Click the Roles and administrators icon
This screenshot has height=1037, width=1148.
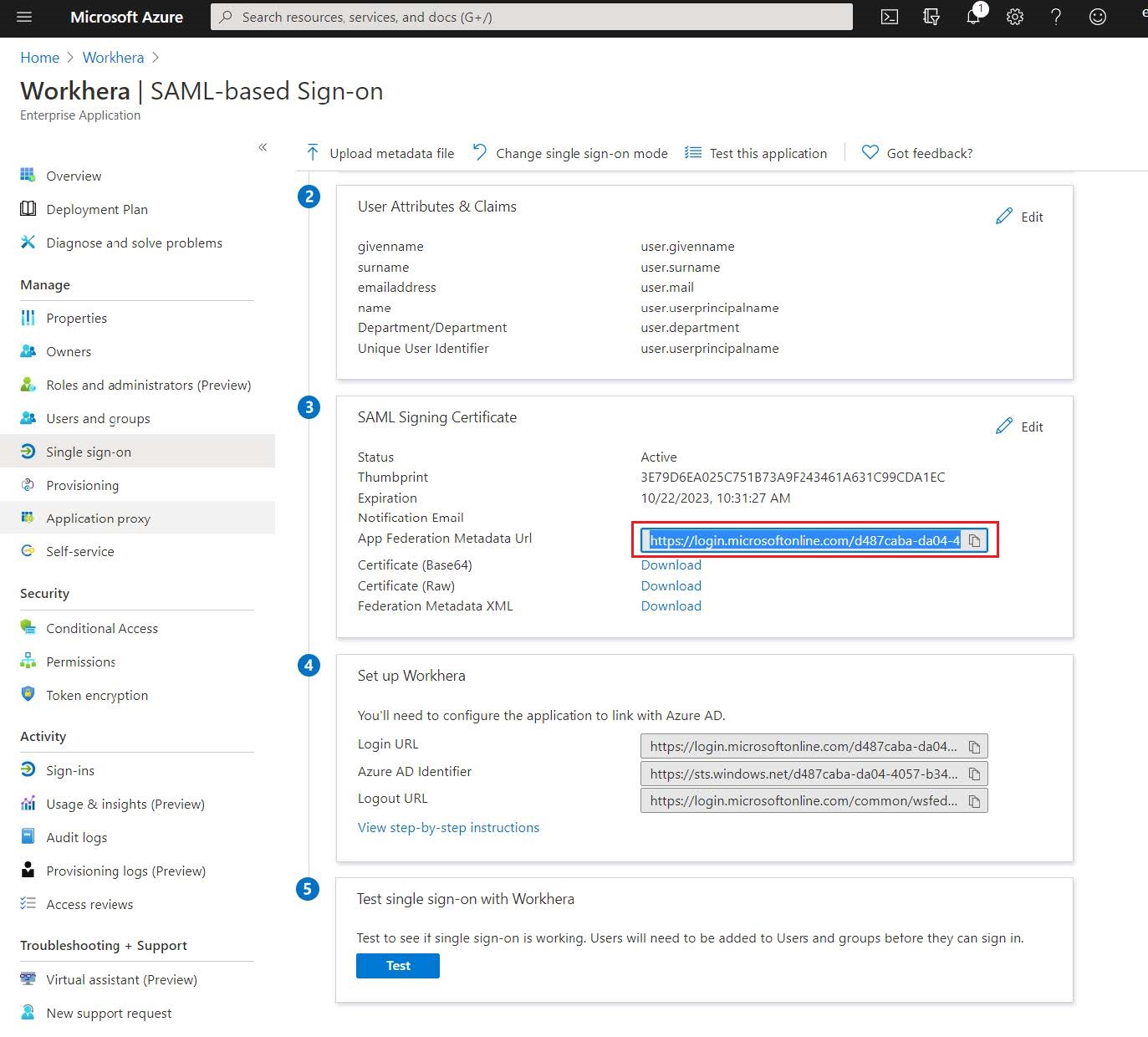coord(28,385)
